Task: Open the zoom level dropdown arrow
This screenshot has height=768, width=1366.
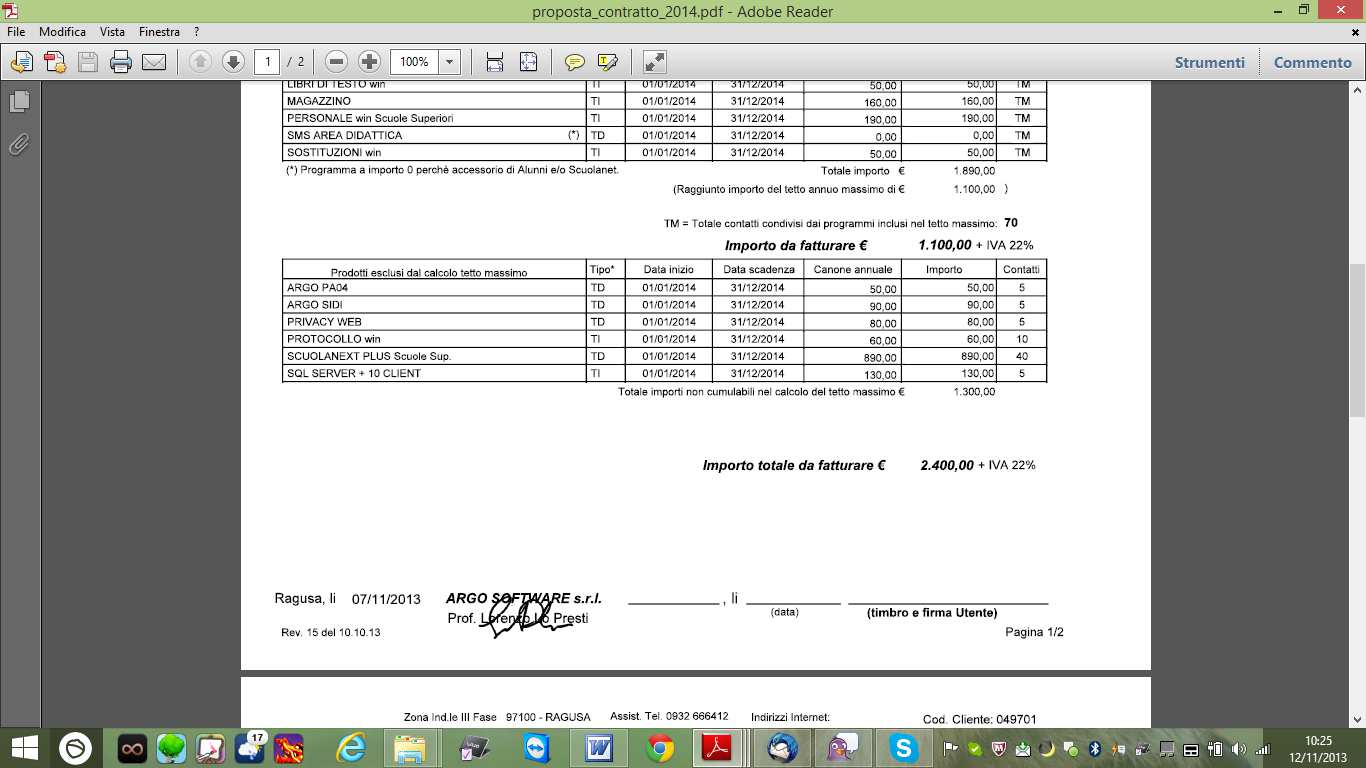Action: 449,62
